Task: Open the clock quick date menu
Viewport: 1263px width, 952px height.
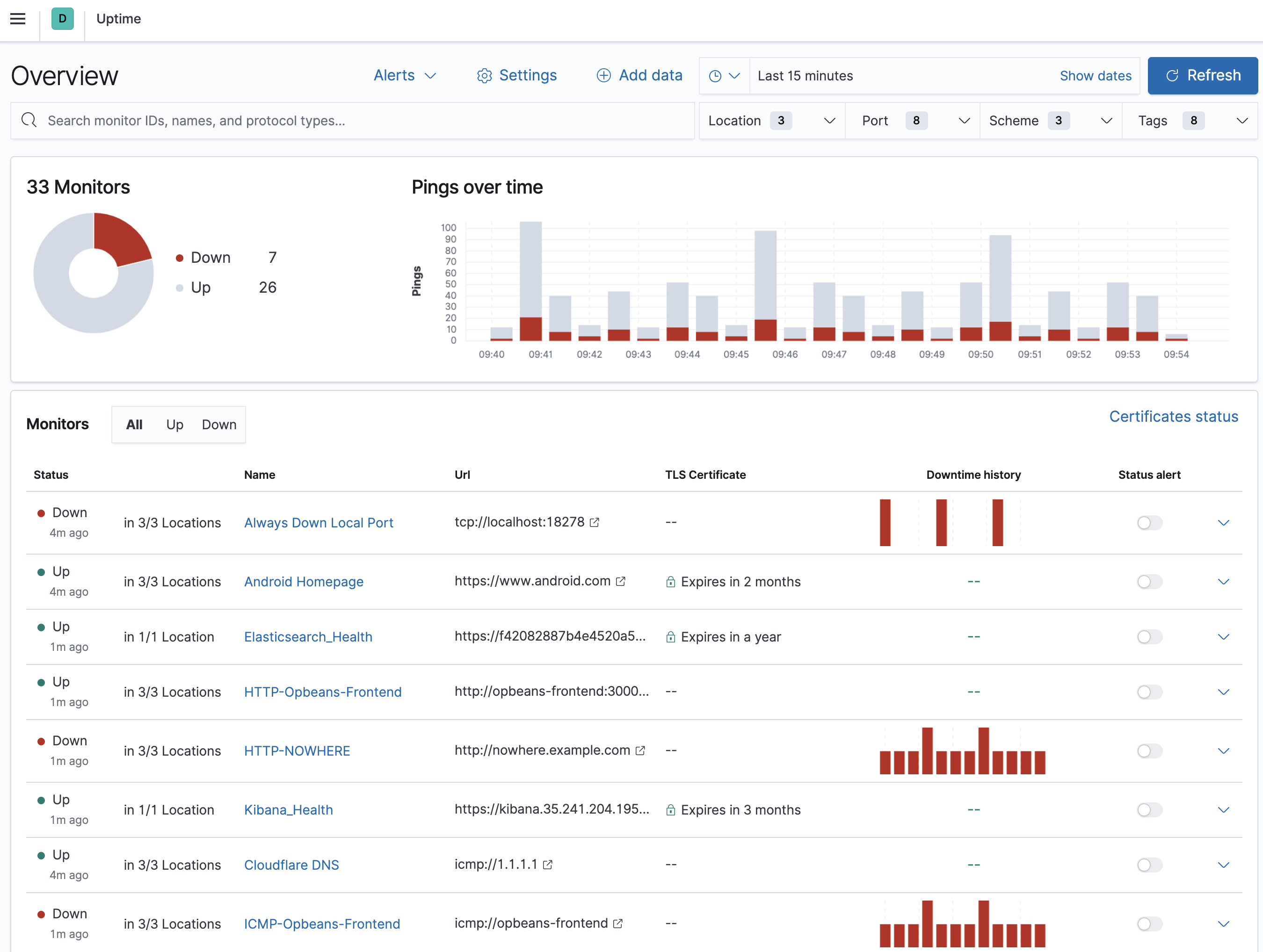Action: click(x=724, y=76)
